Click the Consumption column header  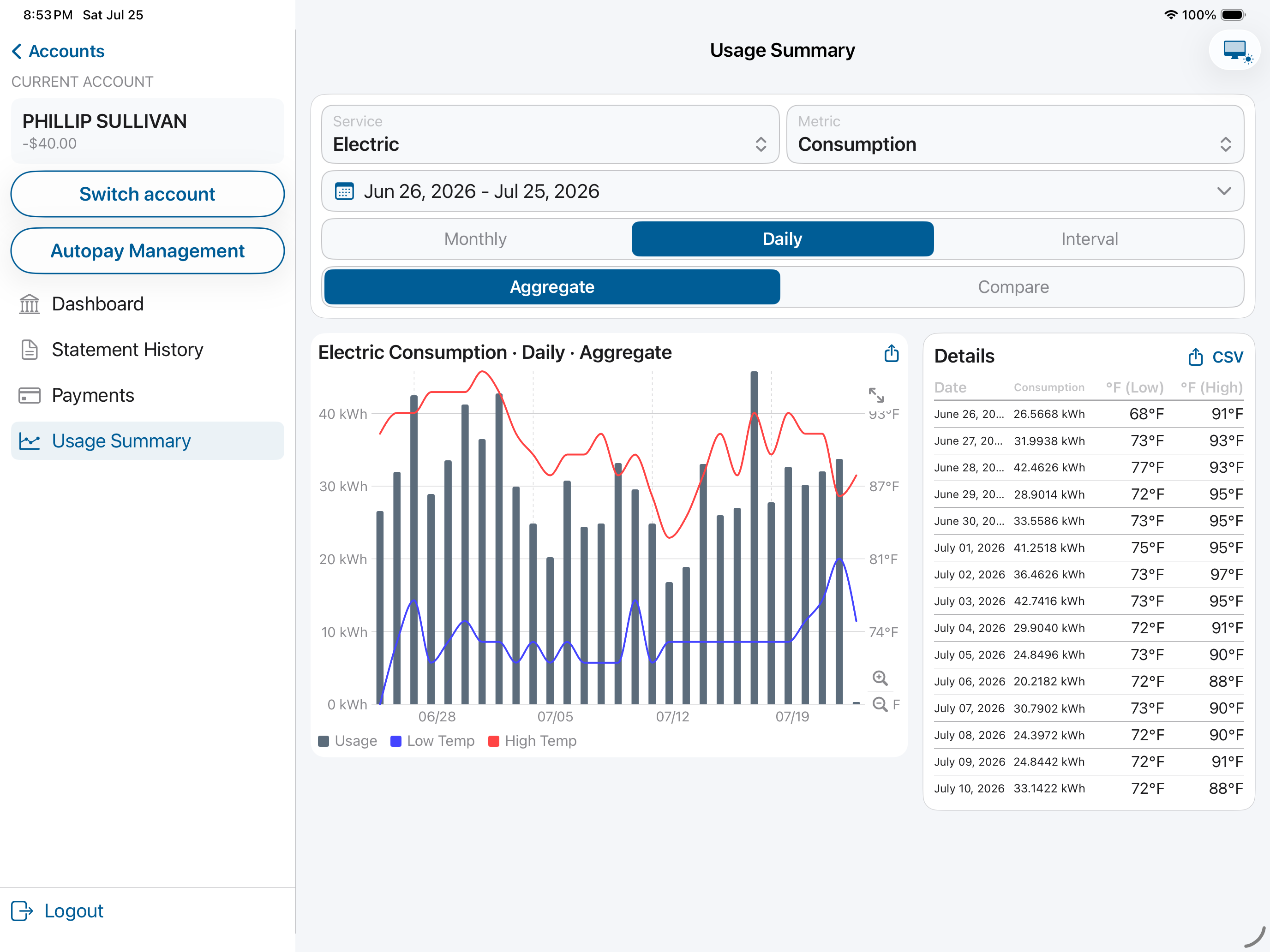tap(1048, 387)
